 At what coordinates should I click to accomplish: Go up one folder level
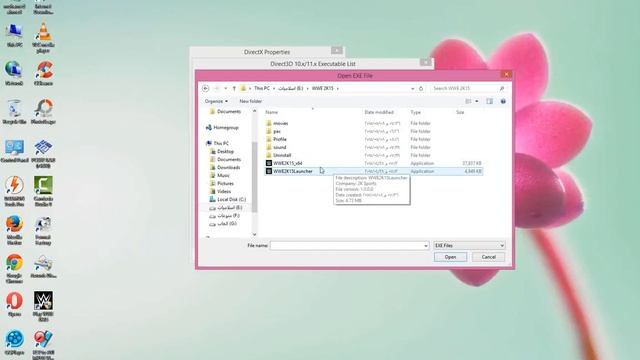(x=234, y=89)
